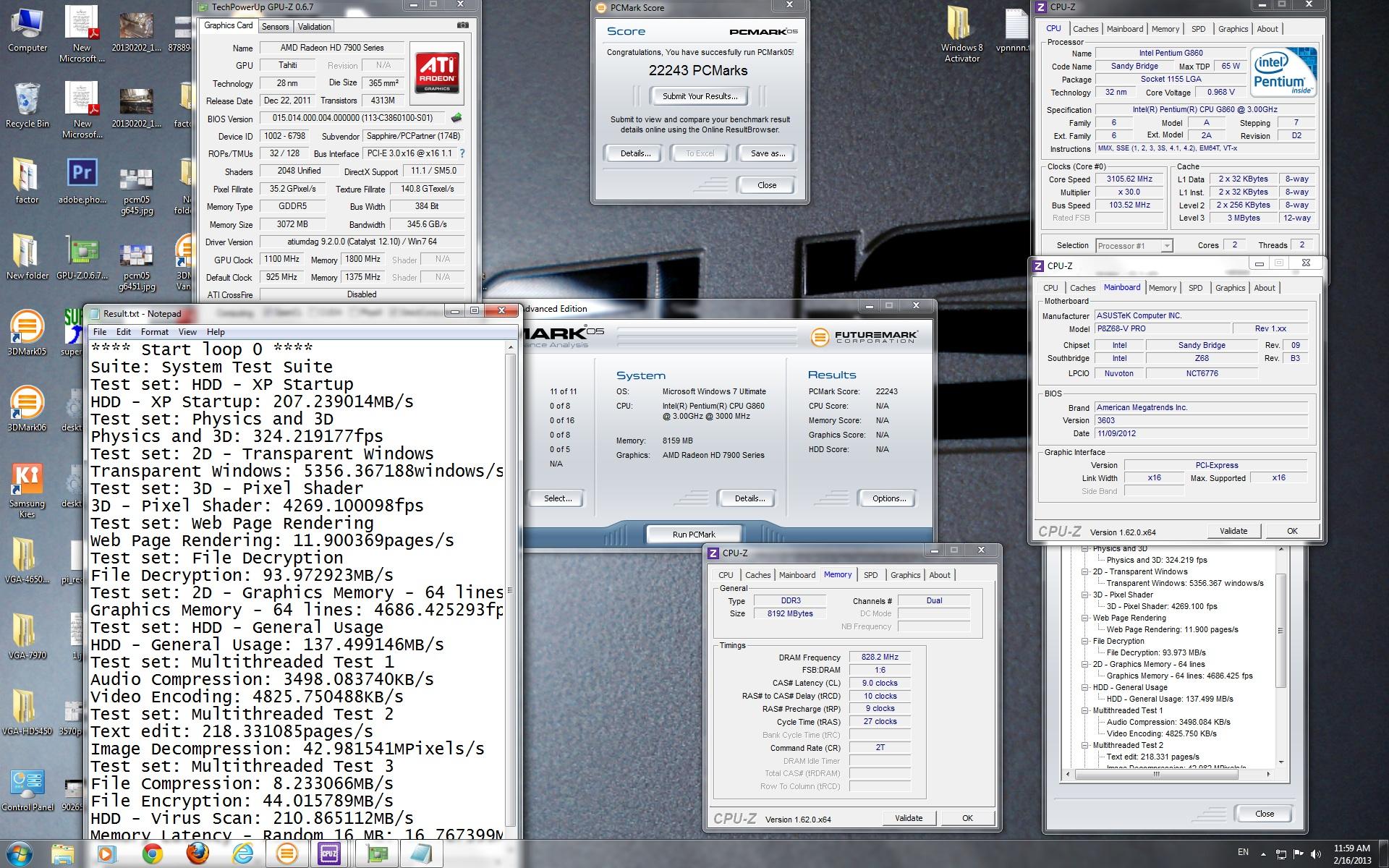Click the result details tree vertical scrollbar thumb
The height and width of the screenshot is (868, 1389).
pos(1280,629)
